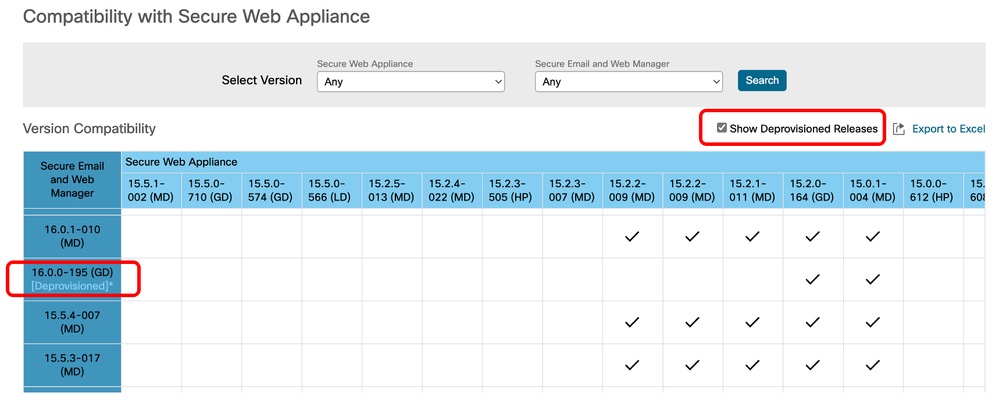Viewport: 999px width, 400px height.
Task: Select the 15.5.3-017 (MD) row header
Action: pos(70,365)
